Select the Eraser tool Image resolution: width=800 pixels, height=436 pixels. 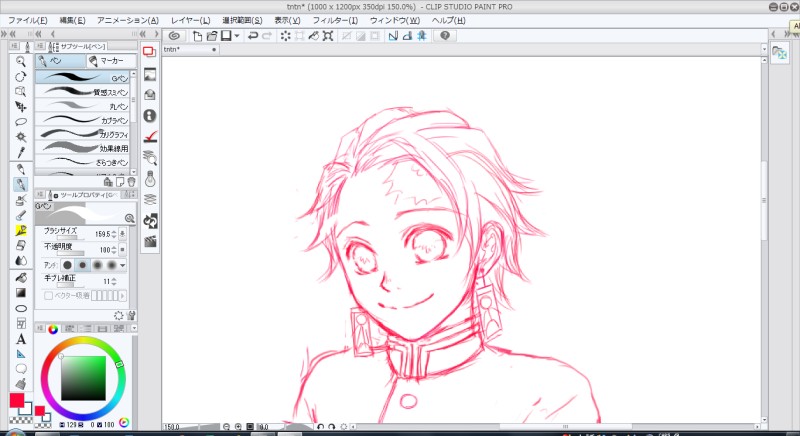20,245
